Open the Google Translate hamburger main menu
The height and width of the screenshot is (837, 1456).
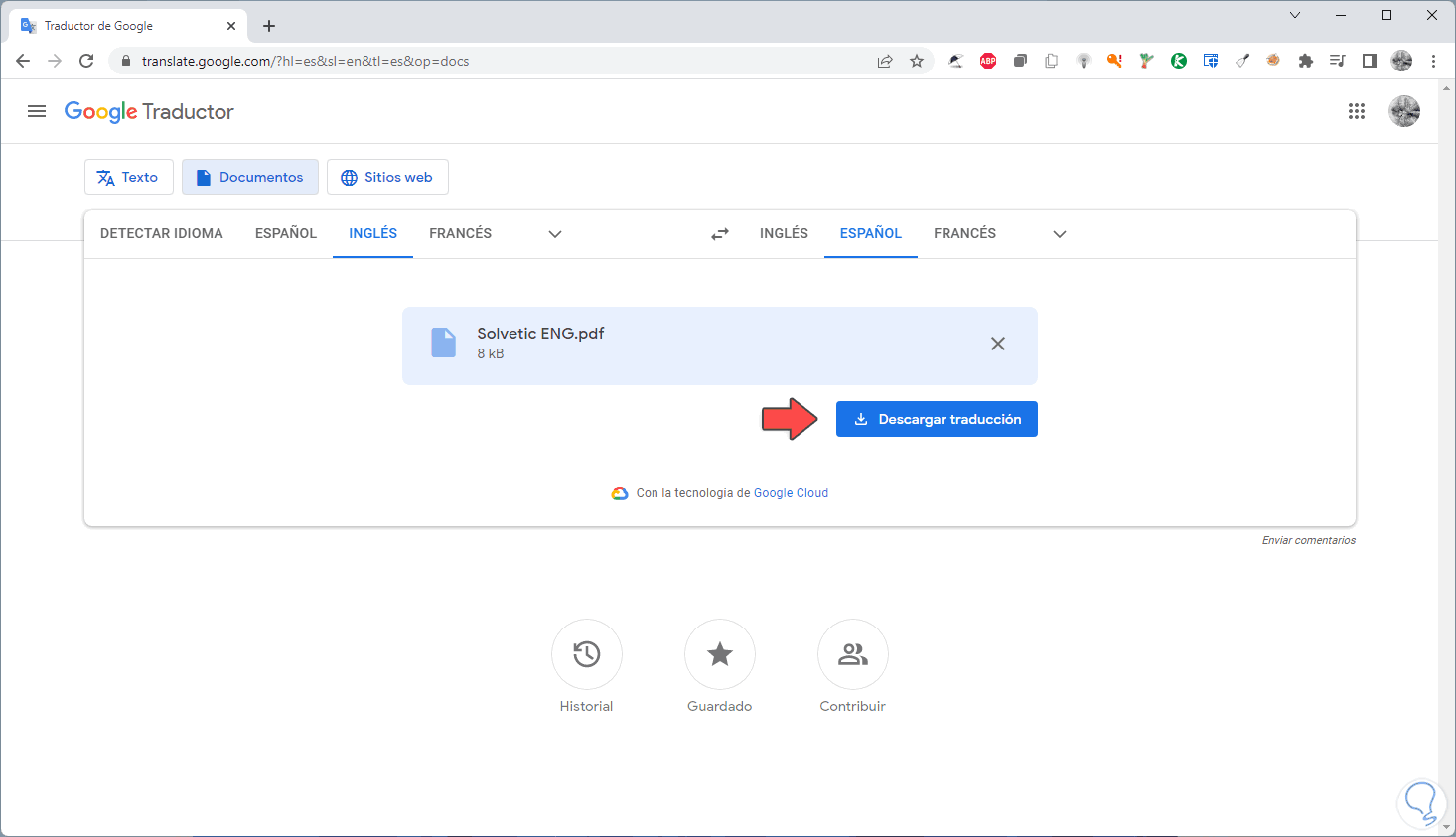tap(37, 111)
